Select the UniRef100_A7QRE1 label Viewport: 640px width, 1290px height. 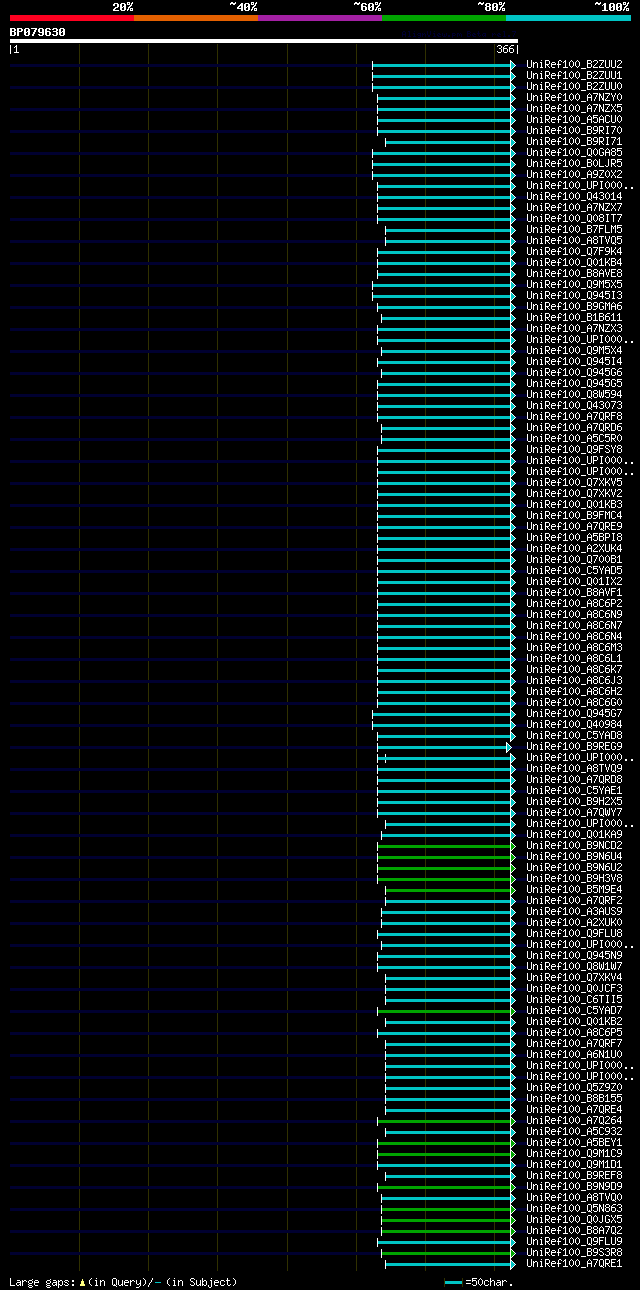(574, 1263)
